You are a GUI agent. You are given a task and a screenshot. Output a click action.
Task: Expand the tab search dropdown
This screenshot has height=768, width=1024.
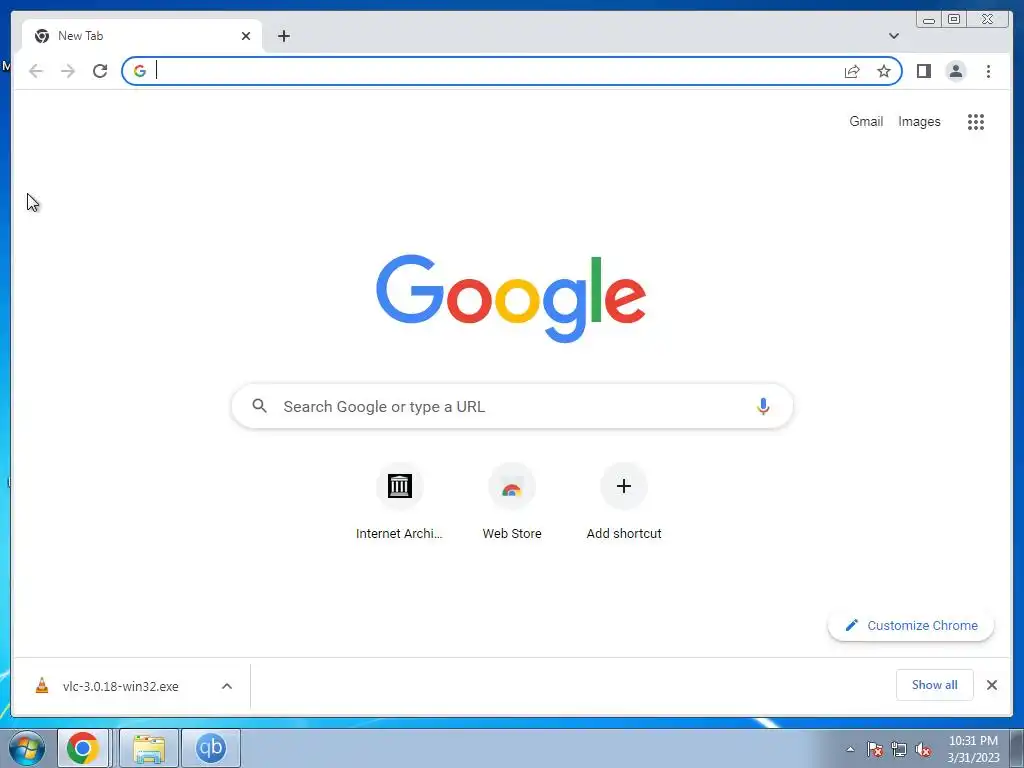(893, 36)
